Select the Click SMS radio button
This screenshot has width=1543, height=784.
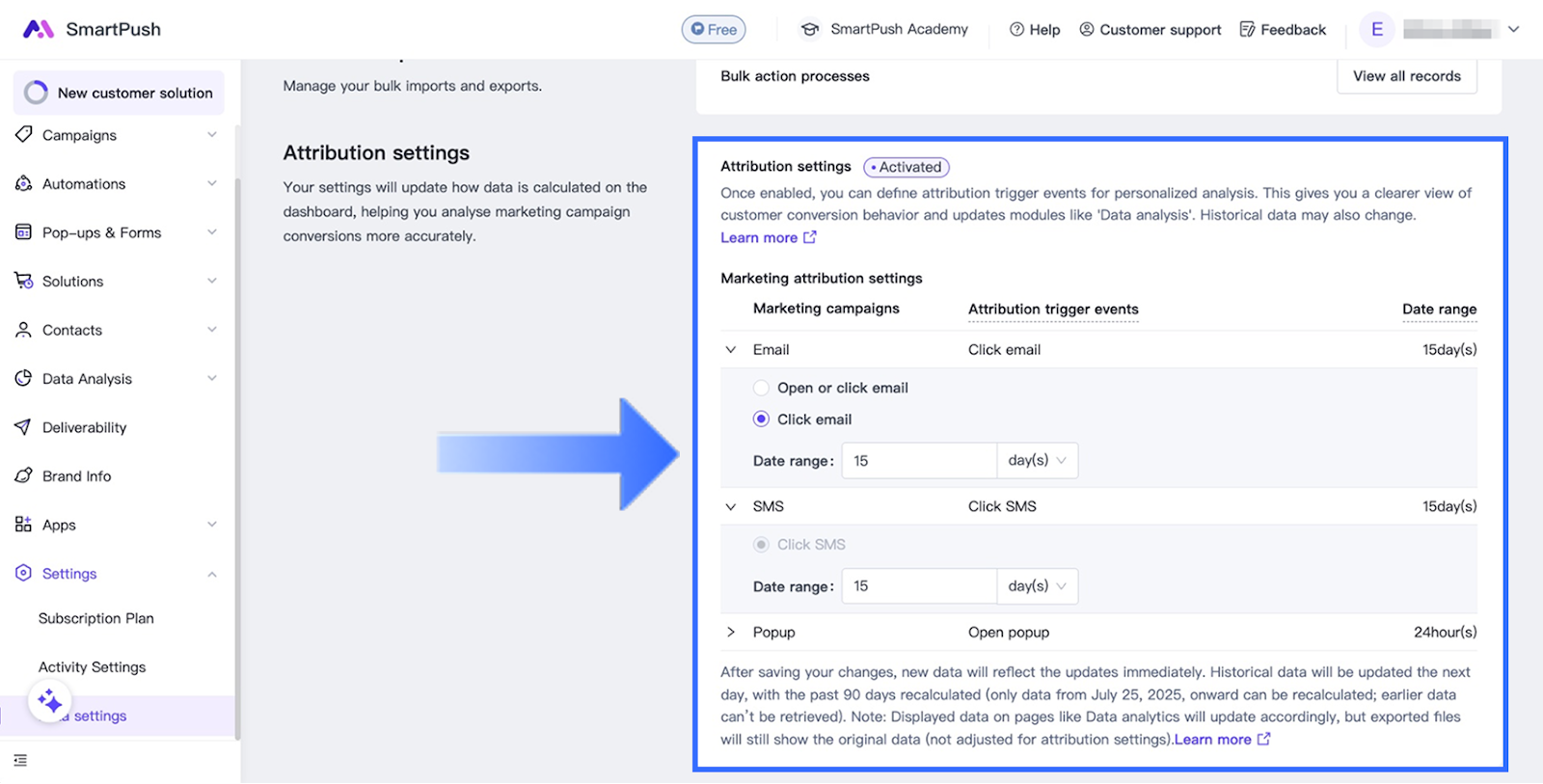762,545
